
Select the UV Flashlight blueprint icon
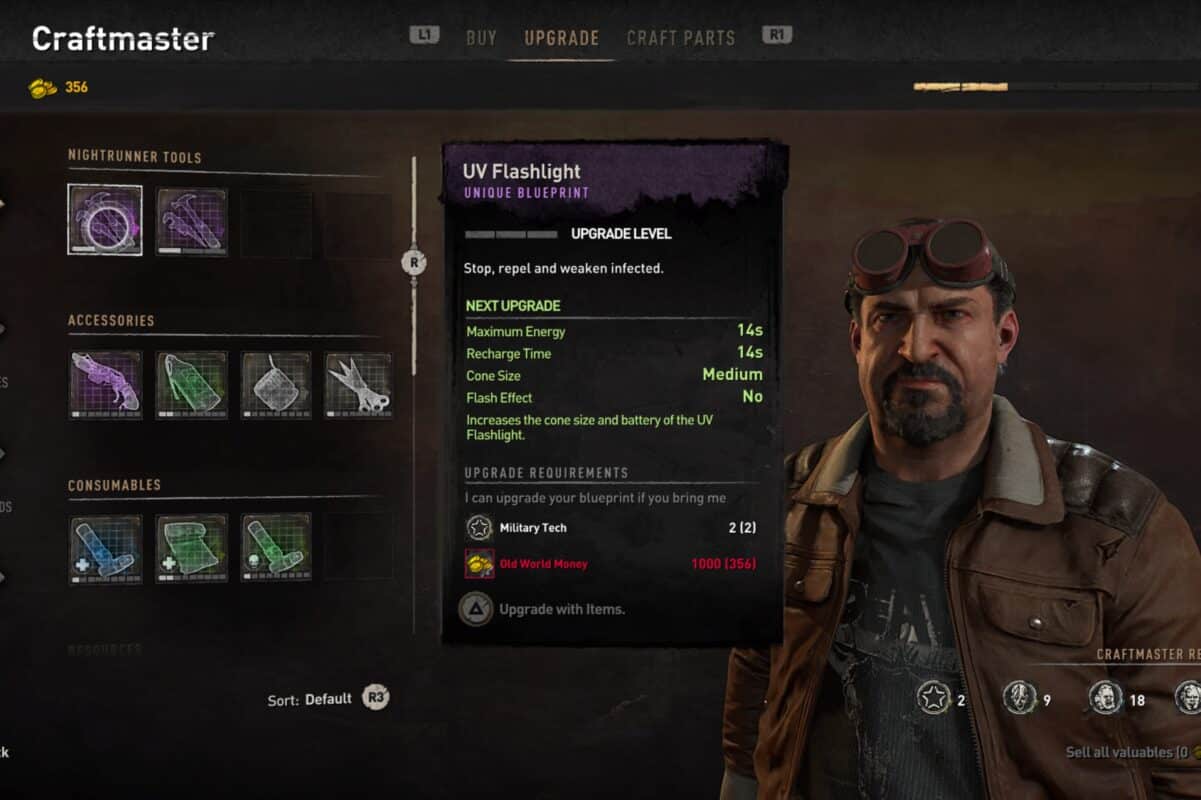coord(105,219)
